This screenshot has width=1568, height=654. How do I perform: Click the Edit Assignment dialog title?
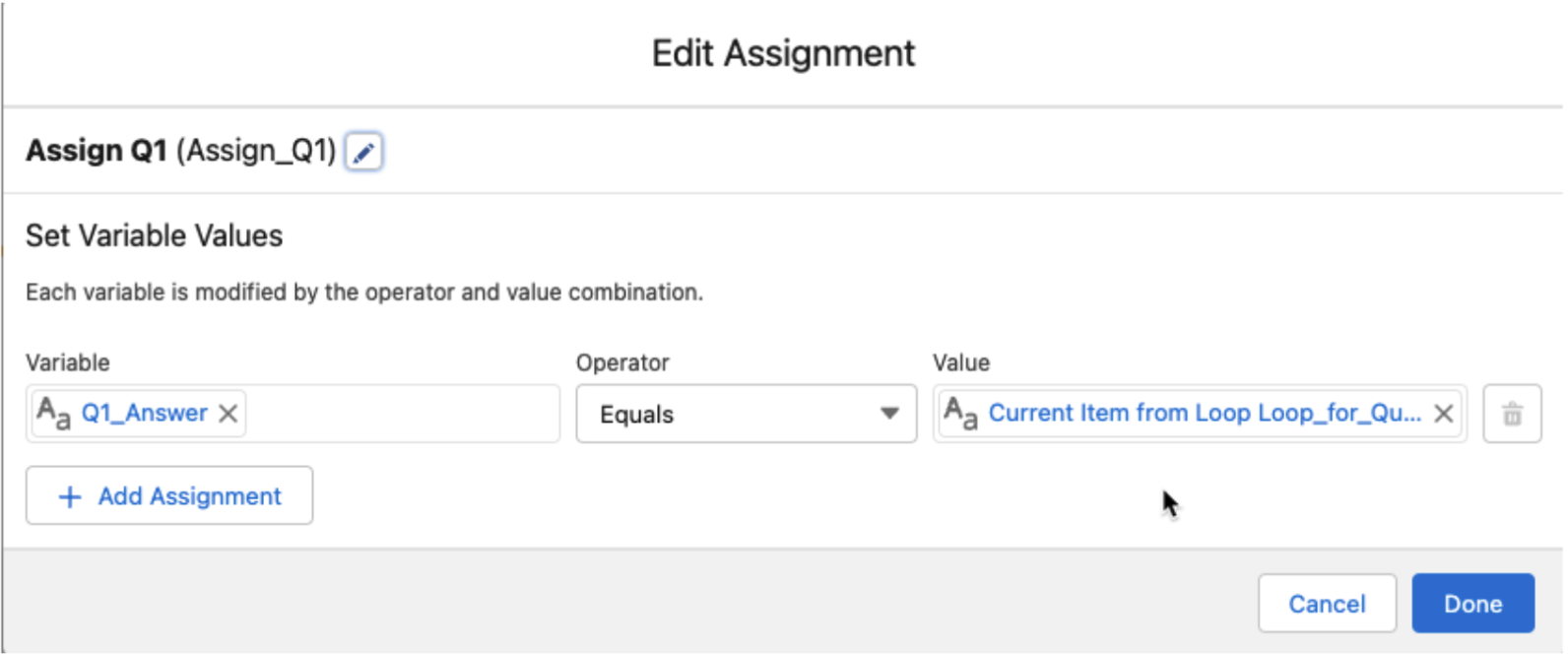[x=783, y=53]
